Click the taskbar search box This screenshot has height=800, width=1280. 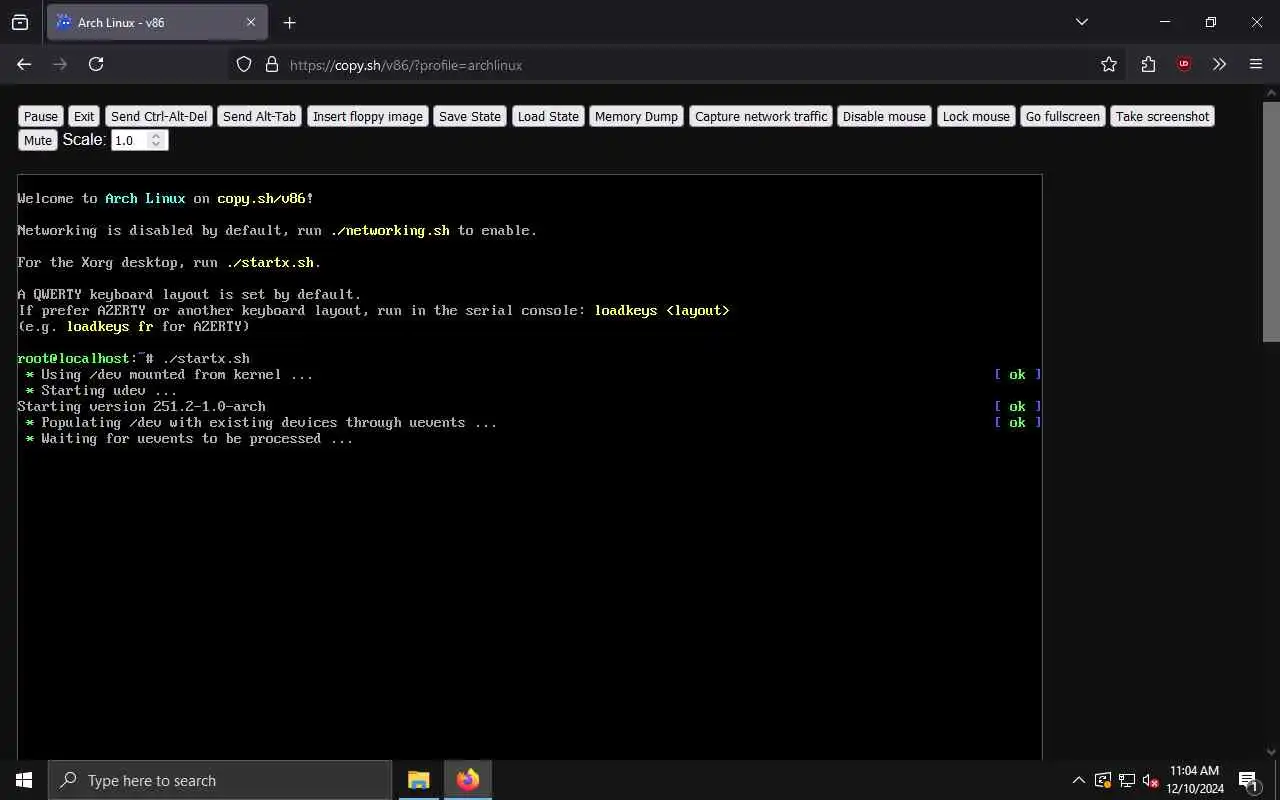[220, 780]
